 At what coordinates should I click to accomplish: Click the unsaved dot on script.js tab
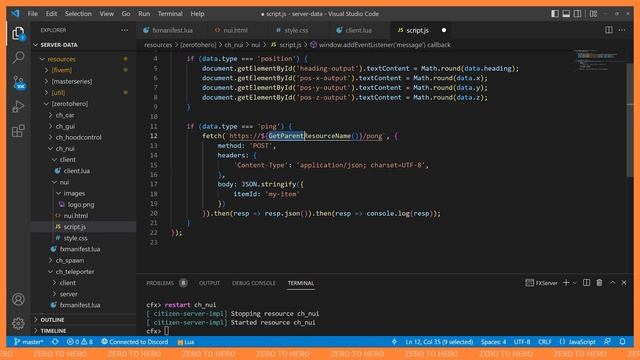(444, 30)
